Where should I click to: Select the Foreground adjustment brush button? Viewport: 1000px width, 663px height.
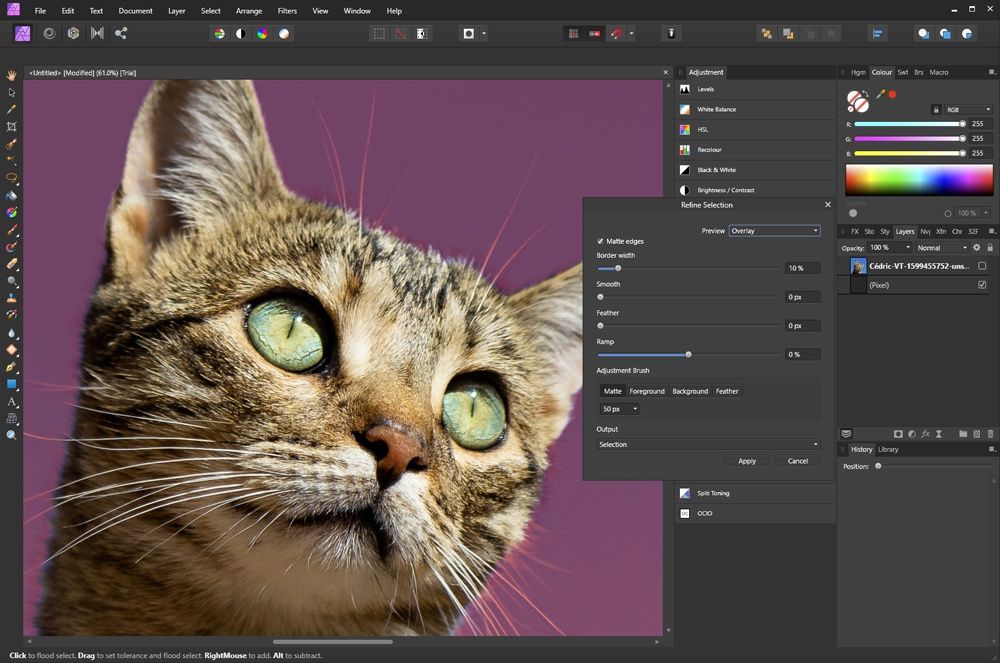point(647,391)
